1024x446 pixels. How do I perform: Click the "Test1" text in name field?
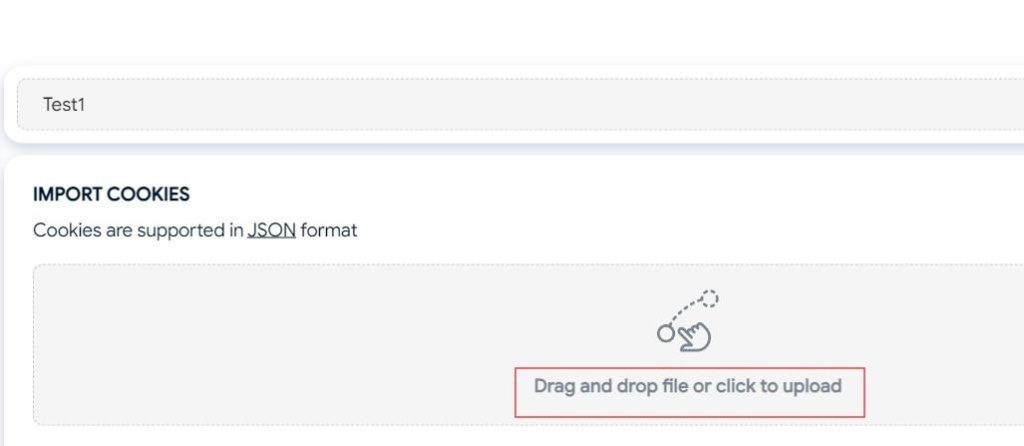pos(64,104)
